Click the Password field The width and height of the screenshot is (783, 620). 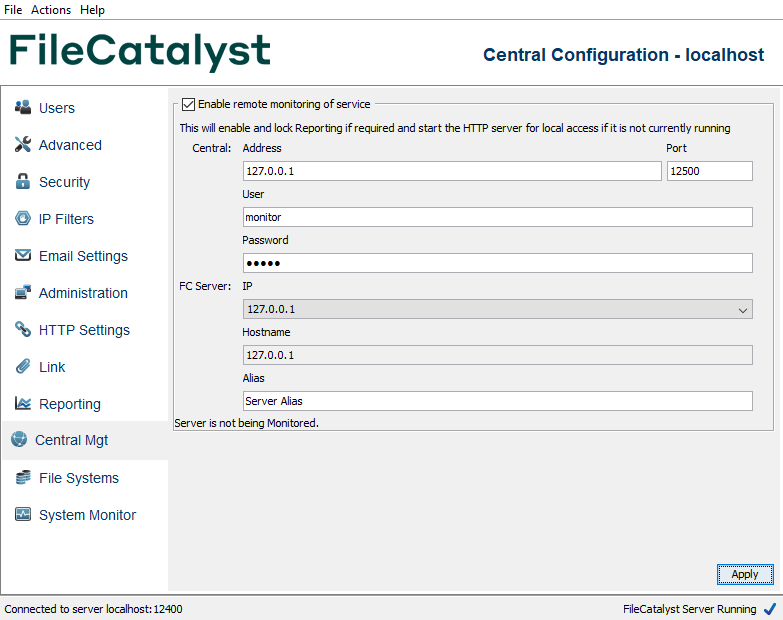click(497, 263)
